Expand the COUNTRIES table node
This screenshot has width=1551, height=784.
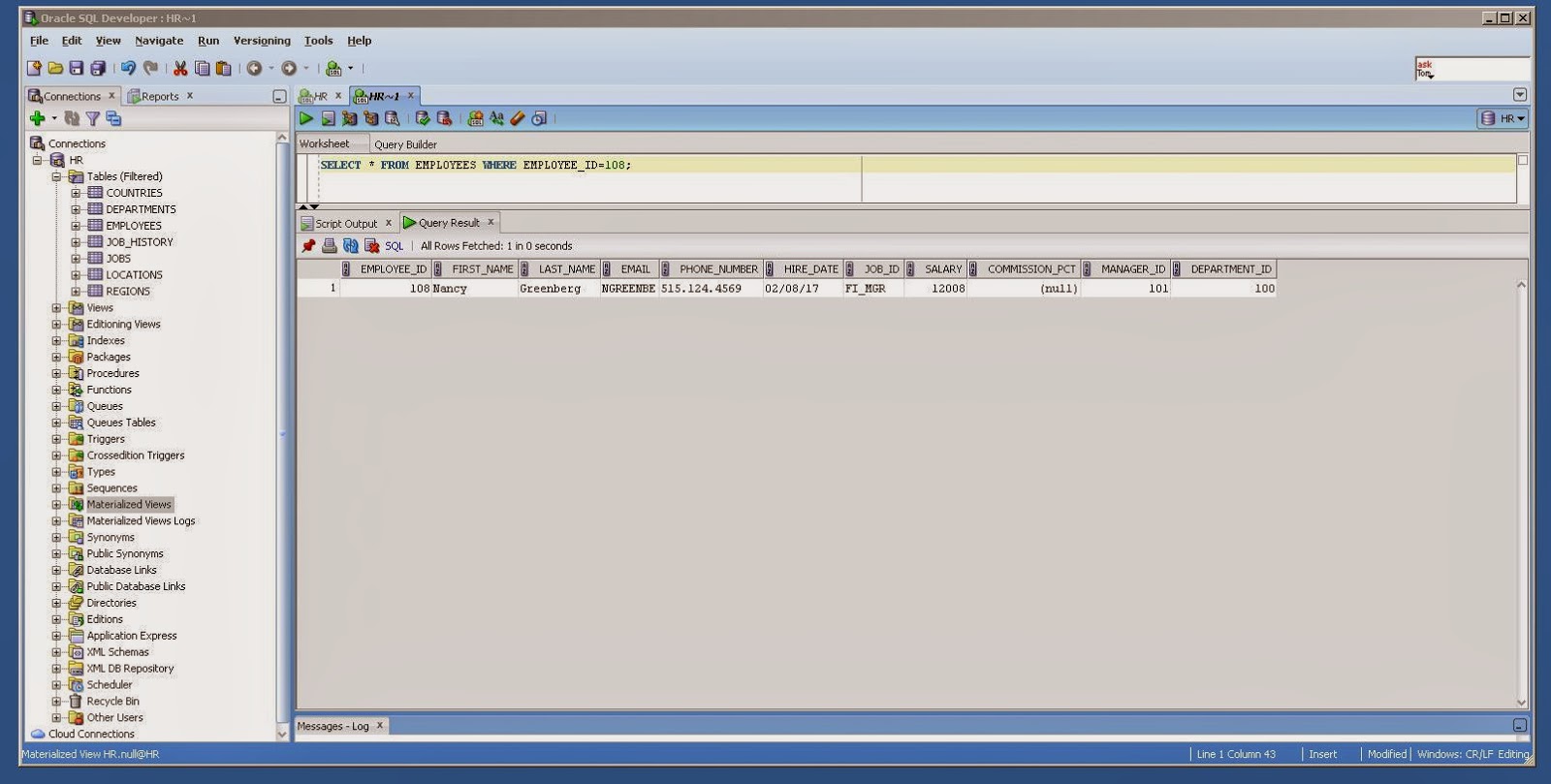tap(76, 193)
